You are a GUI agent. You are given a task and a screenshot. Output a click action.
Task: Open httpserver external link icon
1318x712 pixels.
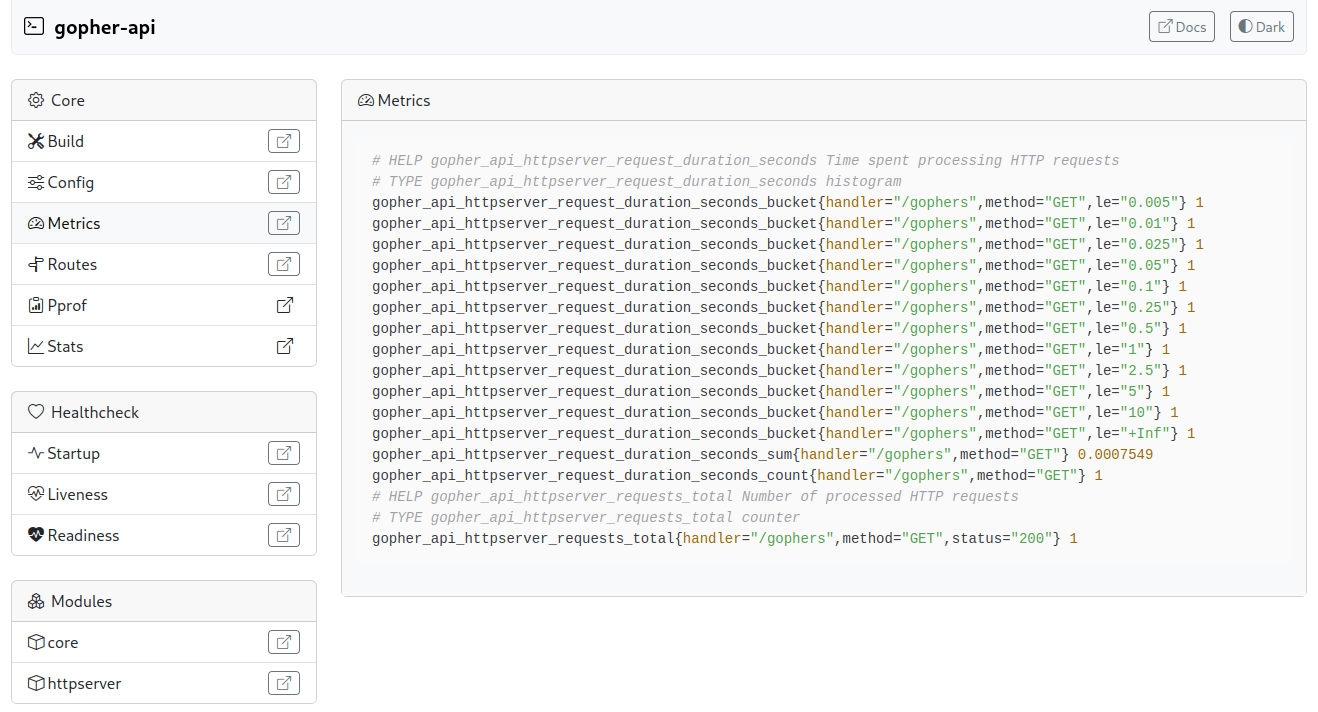click(x=284, y=683)
